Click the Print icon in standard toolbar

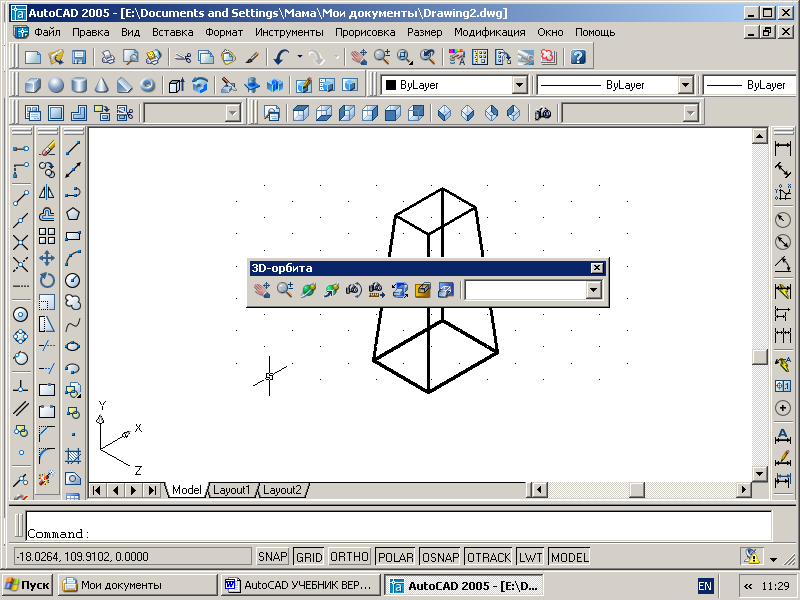[x=108, y=57]
